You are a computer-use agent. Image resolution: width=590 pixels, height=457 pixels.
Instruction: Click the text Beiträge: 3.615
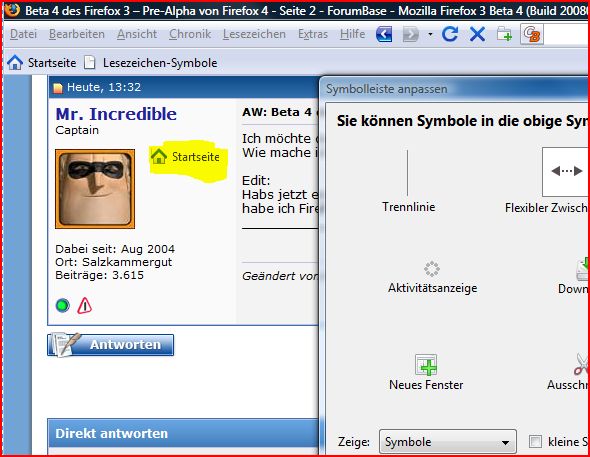(x=99, y=275)
